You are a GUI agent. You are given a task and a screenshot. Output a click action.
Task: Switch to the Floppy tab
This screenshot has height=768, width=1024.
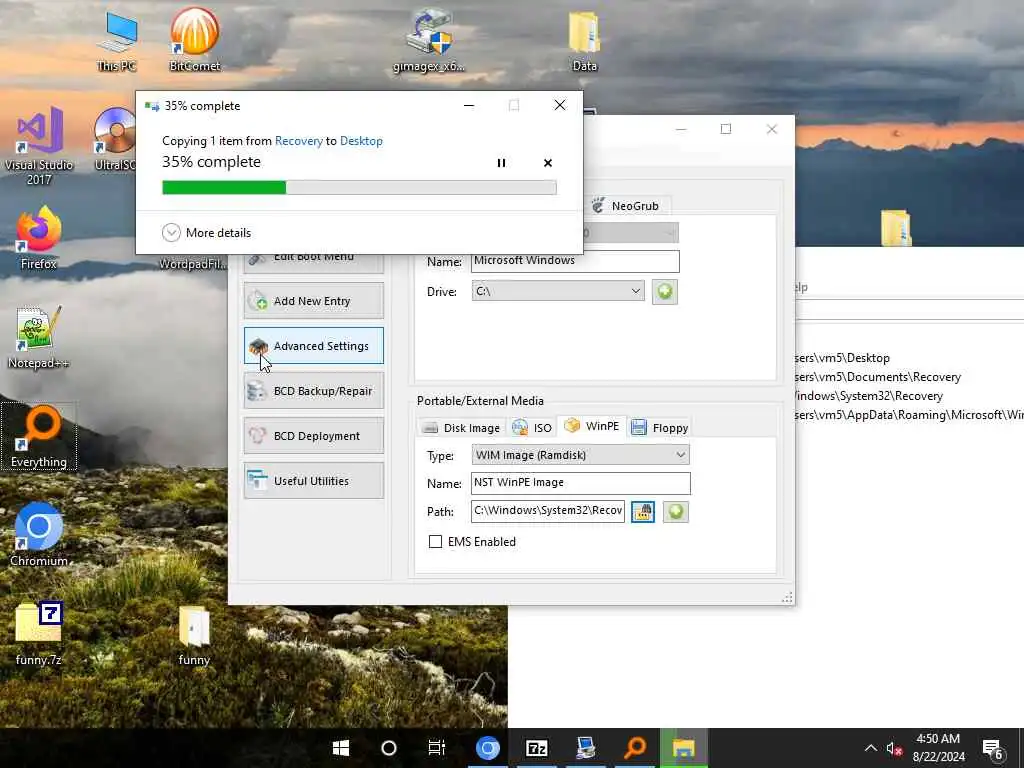click(660, 428)
